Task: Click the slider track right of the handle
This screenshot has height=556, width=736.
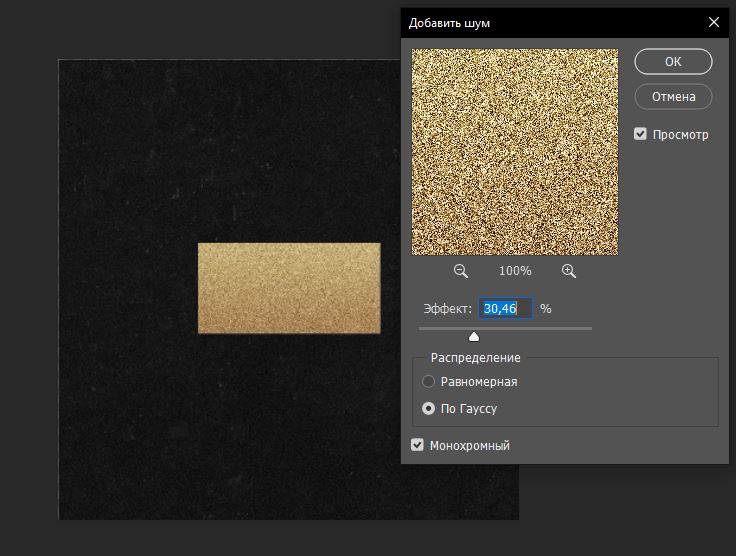Action: click(x=540, y=328)
